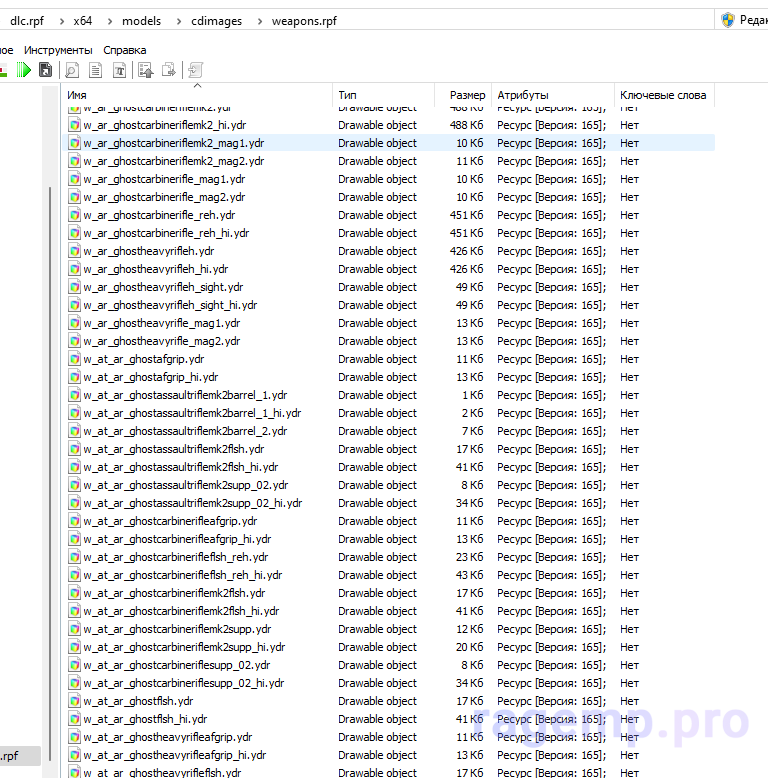Select w_ar_ghostcarbinerifle_mag2.ydr file name

164,197
